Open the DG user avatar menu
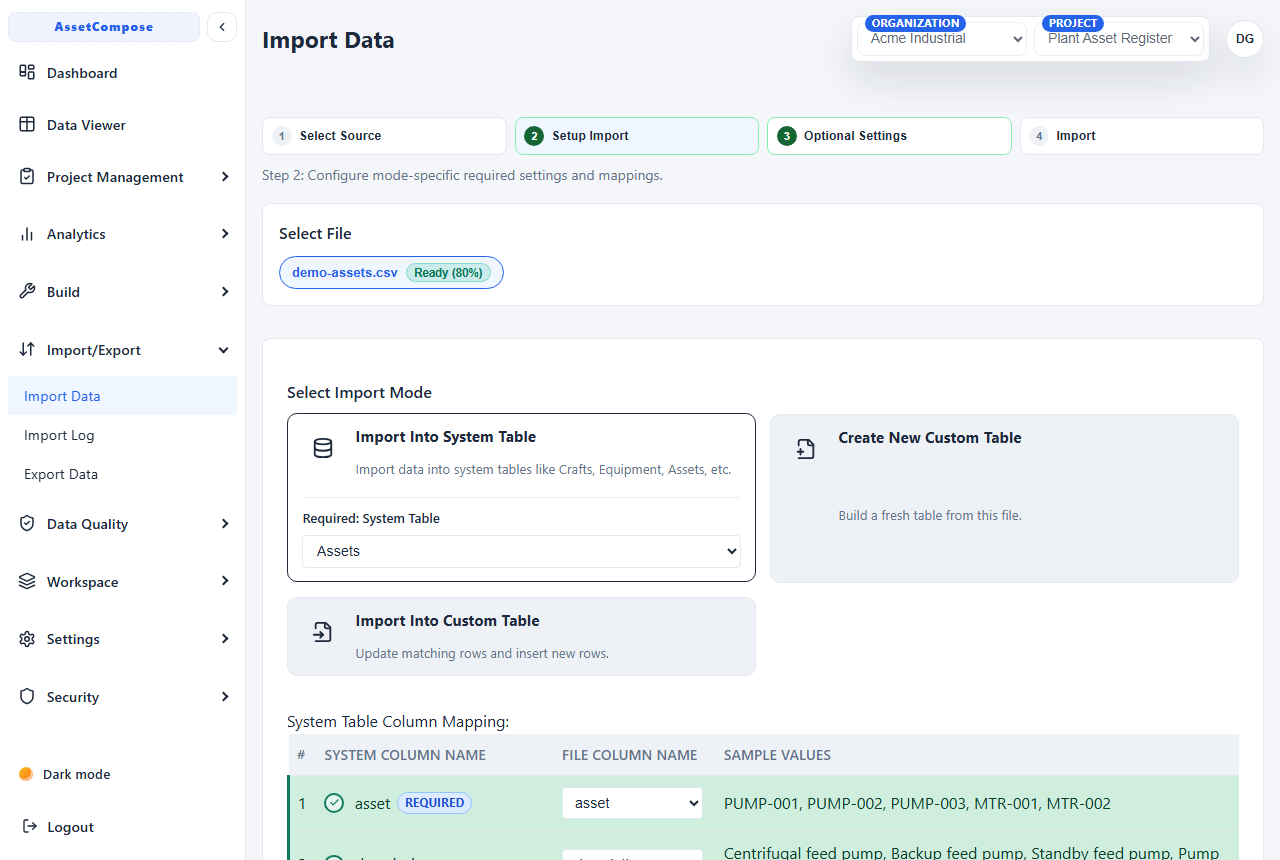Image resolution: width=1280 pixels, height=860 pixels. pos(1245,39)
